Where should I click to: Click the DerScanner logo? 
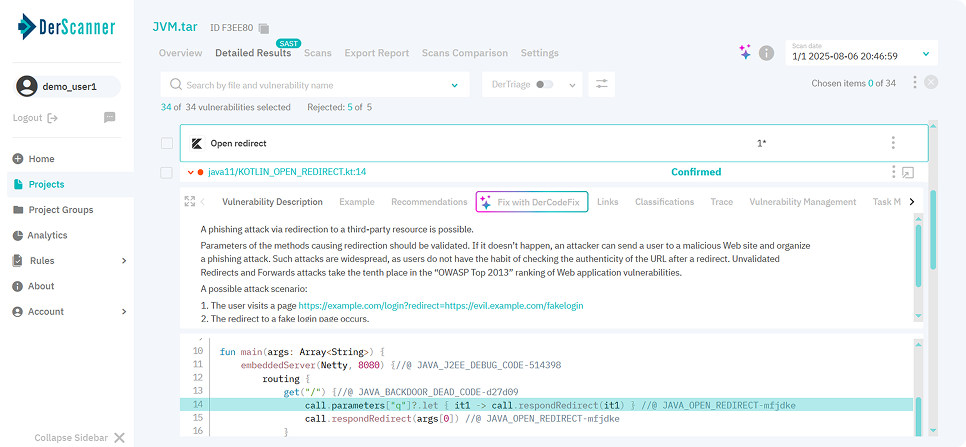67,26
